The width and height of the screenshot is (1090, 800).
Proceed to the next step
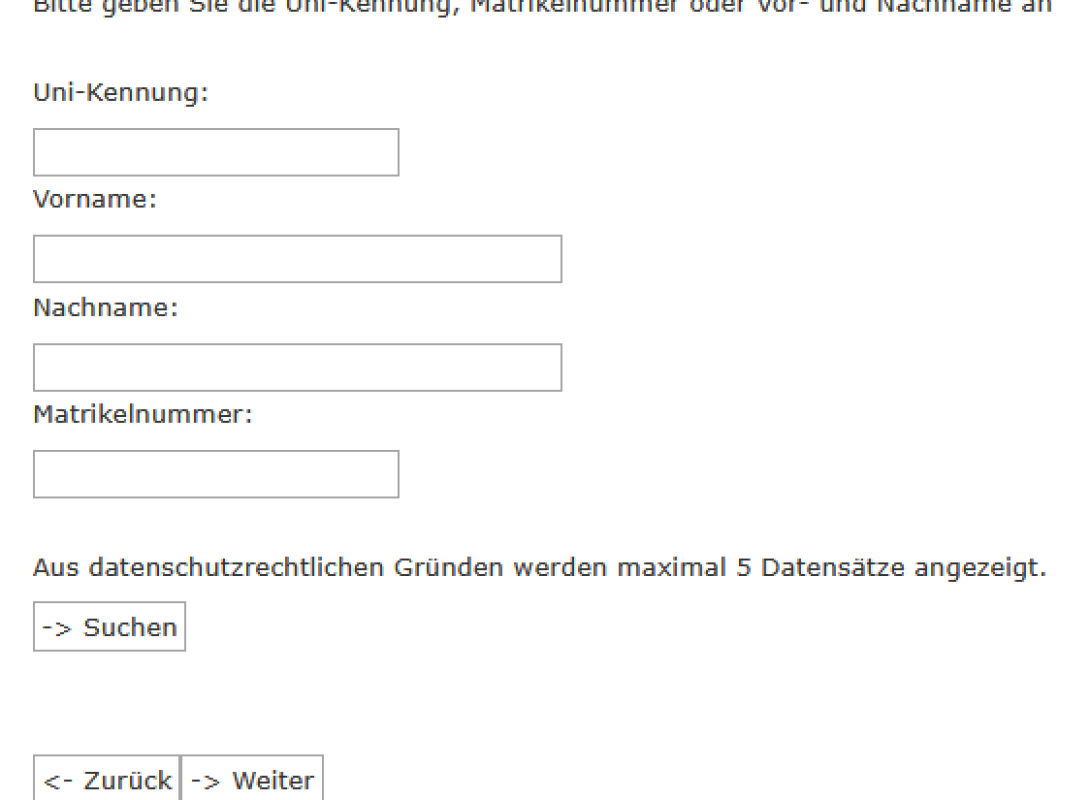[252, 780]
